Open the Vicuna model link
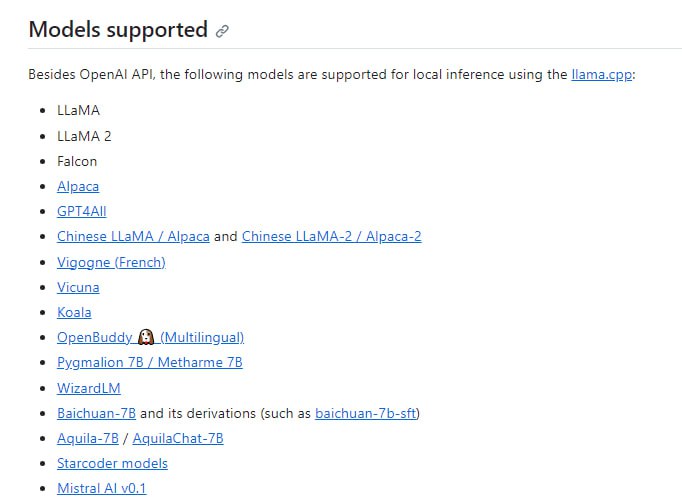Image resolution: width=682 pixels, height=504 pixels. pos(78,287)
